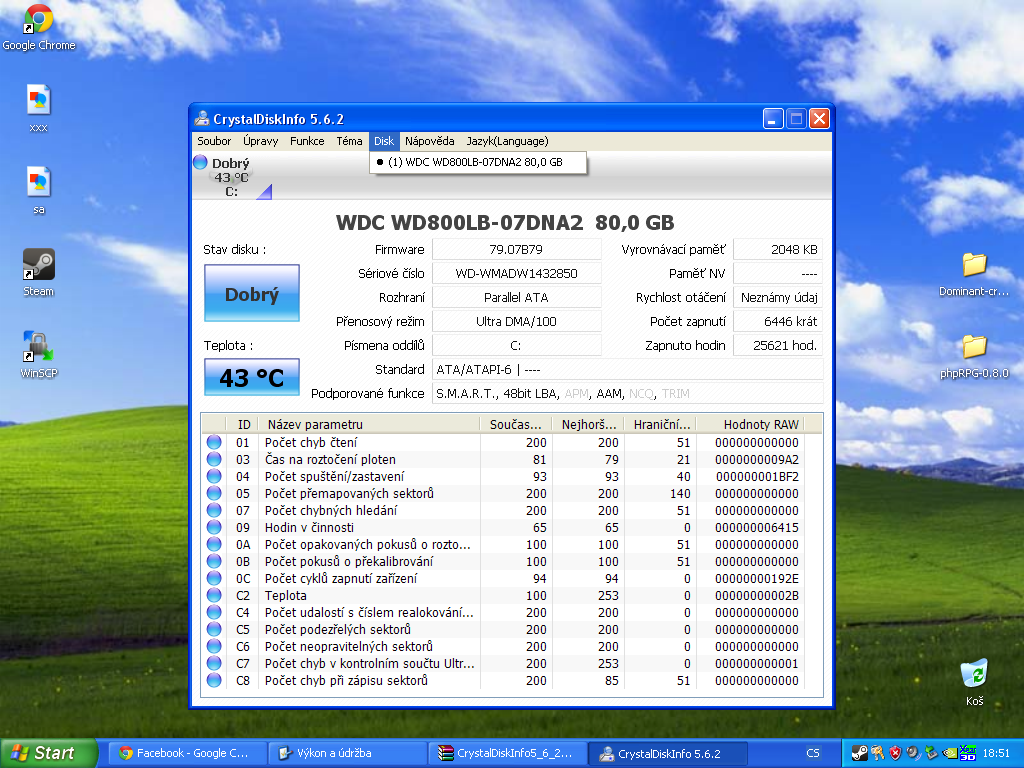Click the ID column header
This screenshot has width=1024, height=768.
click(x=242, y=424)
